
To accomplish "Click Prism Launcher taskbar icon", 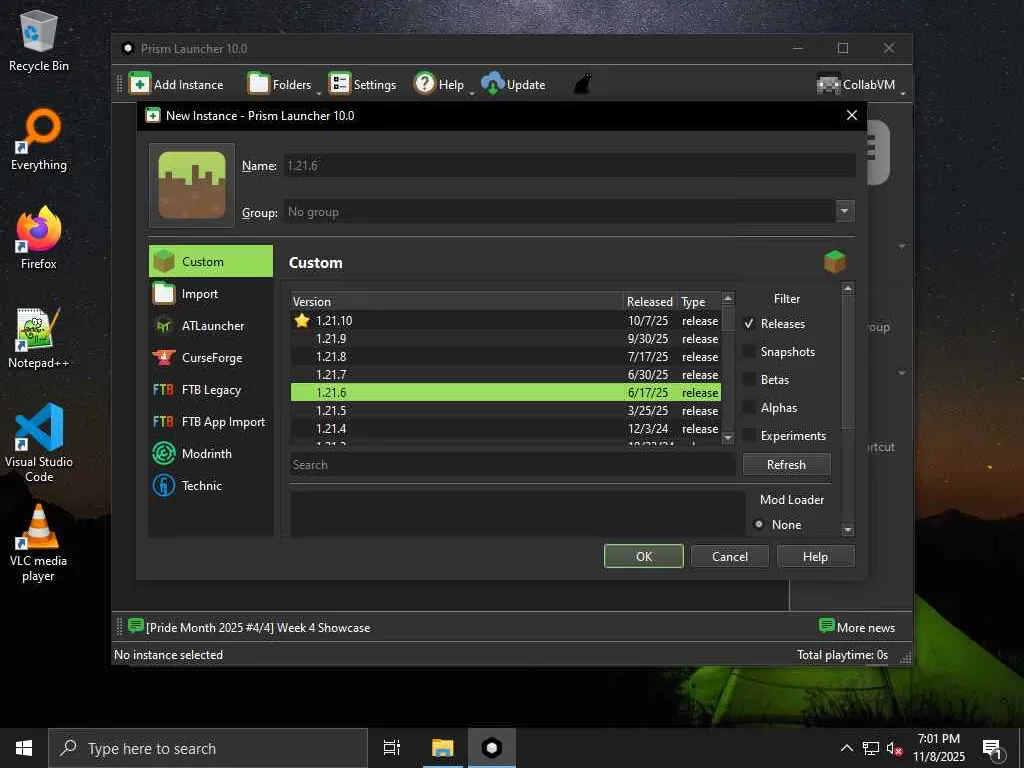I will coord(492,748).
